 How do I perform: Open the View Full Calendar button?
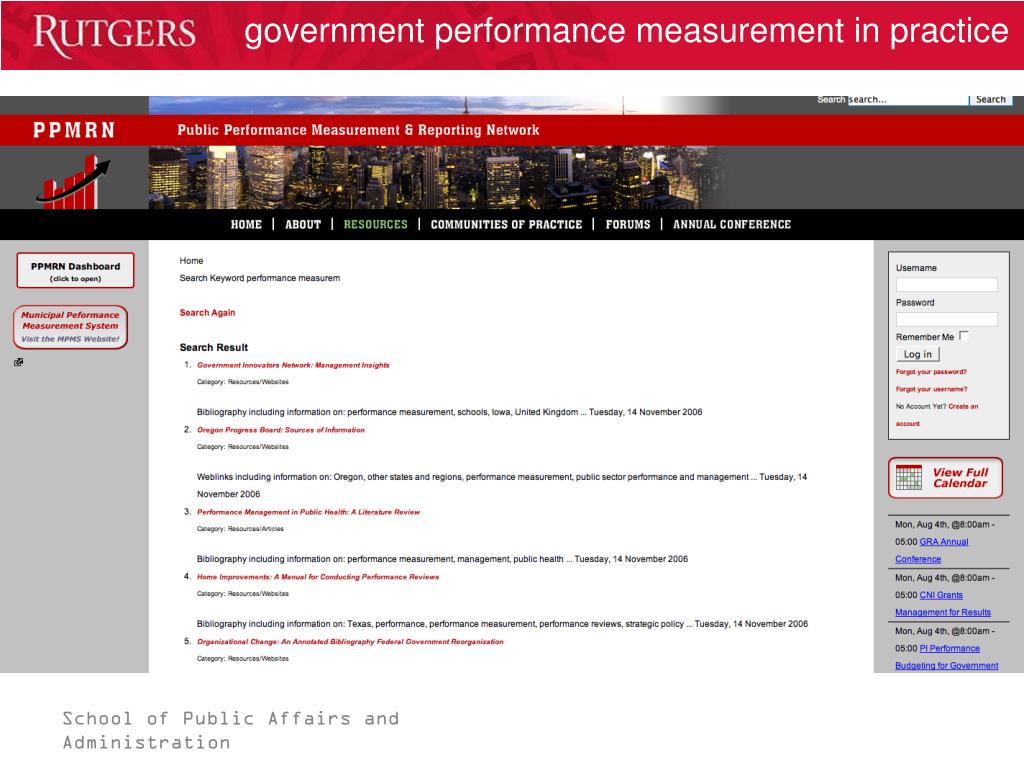(x=945, y=478)
